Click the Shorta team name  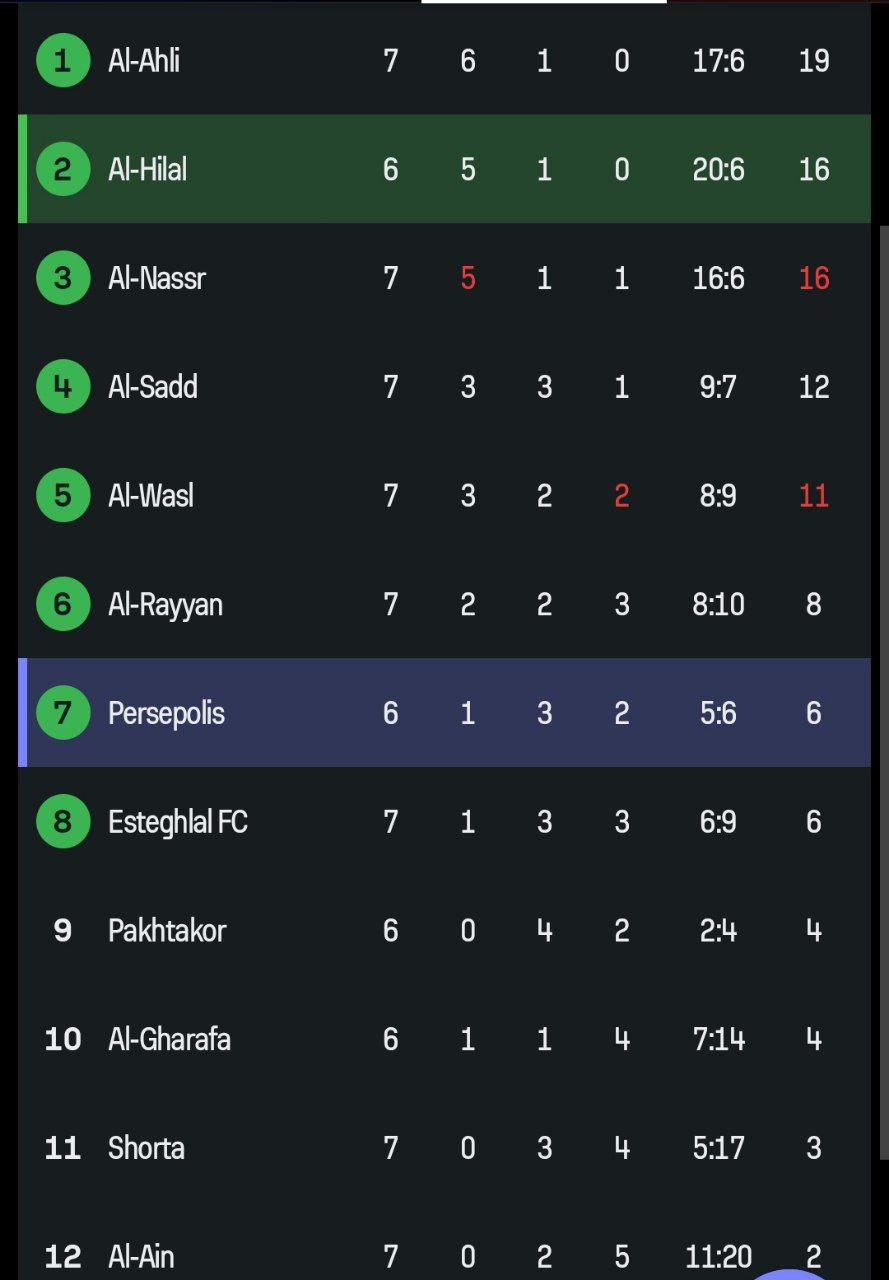pyautogui.click(x=146, y=1148)
